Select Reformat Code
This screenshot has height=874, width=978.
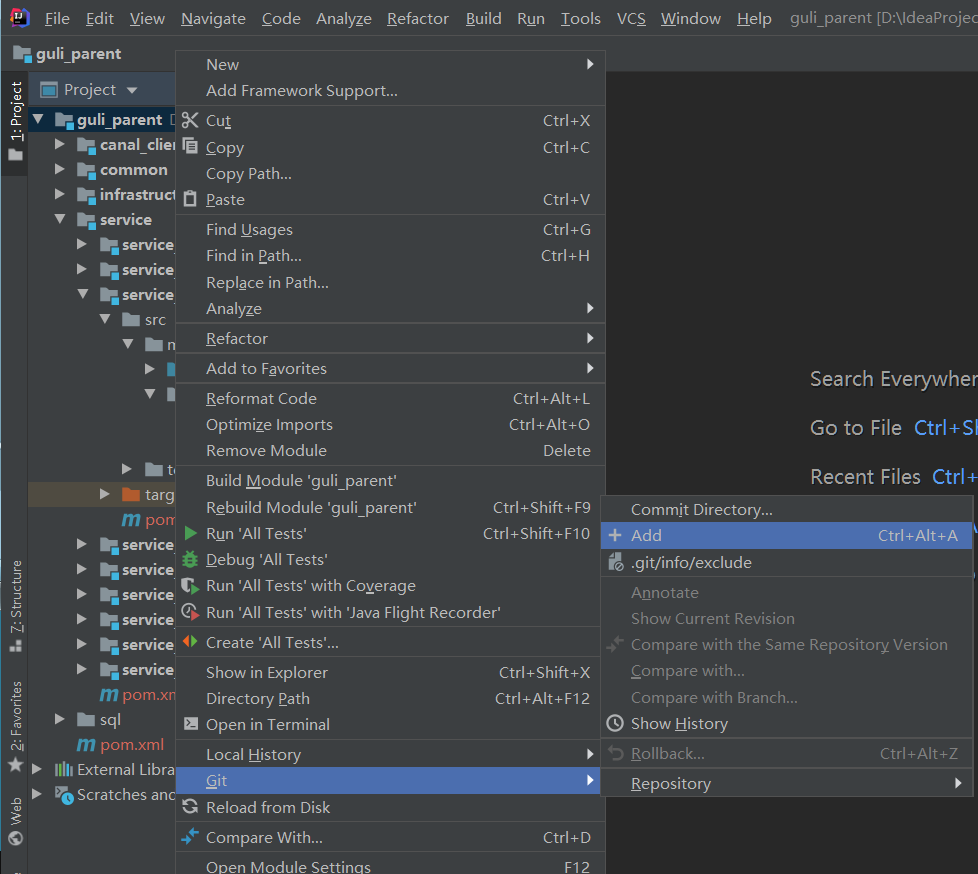point(390,398)
